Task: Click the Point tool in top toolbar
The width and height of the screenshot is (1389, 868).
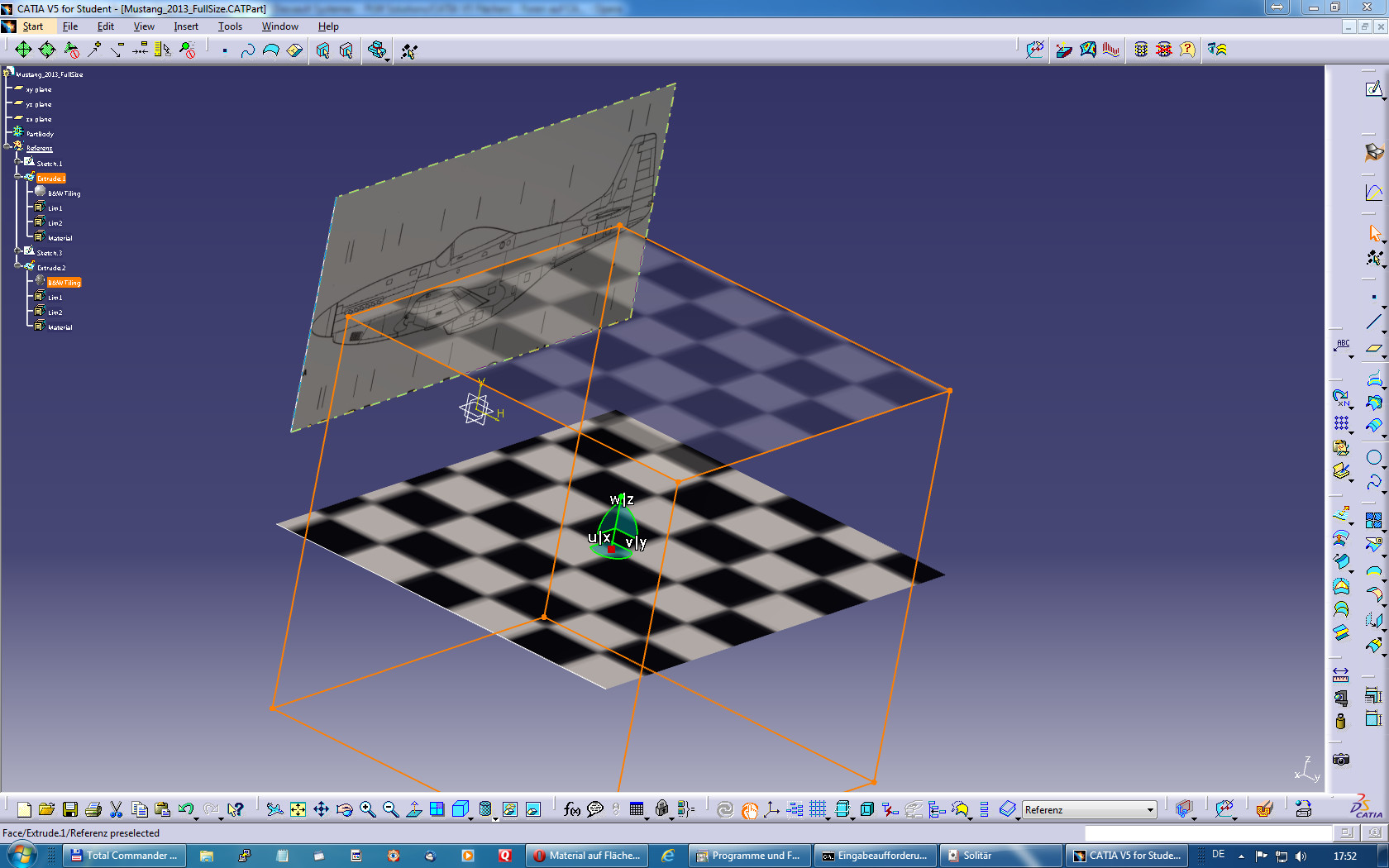Action: tap(225, 50)
